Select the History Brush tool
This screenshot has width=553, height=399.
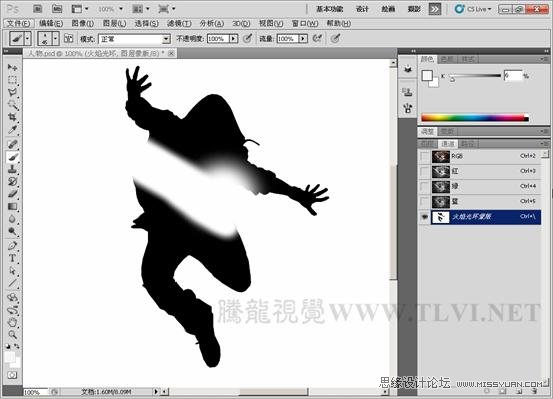coord(12,181)
